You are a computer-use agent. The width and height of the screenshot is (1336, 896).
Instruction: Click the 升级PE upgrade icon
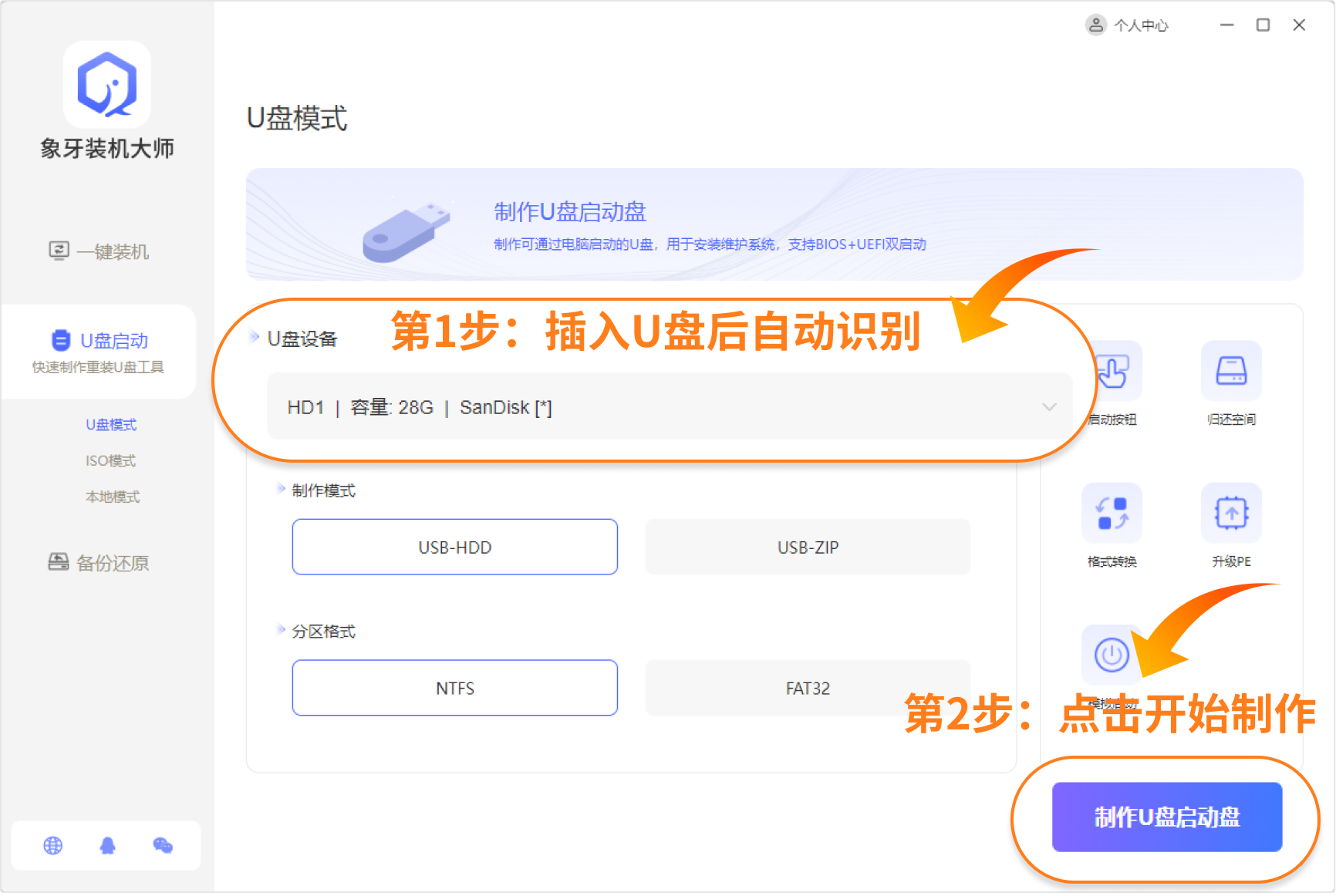pyautogui.click(x=1230, y=514)
